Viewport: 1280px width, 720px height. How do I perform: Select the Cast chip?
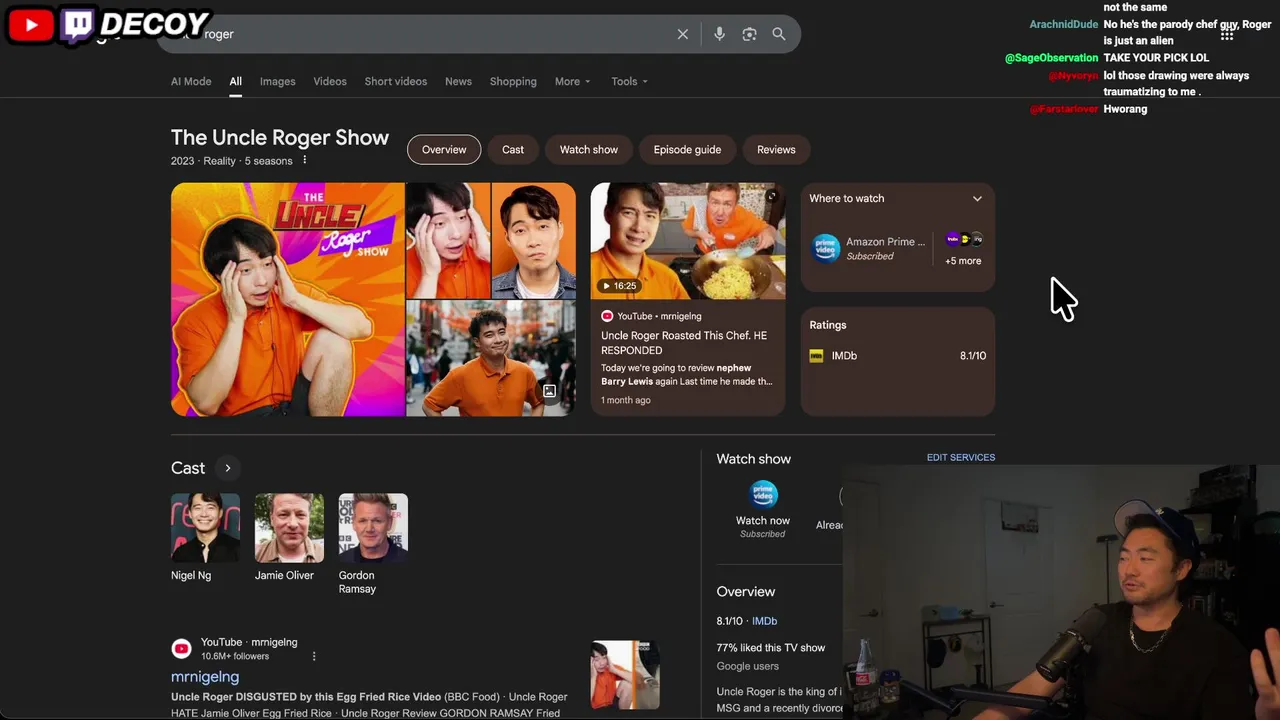pyautogui.click(x=513, y=150)
